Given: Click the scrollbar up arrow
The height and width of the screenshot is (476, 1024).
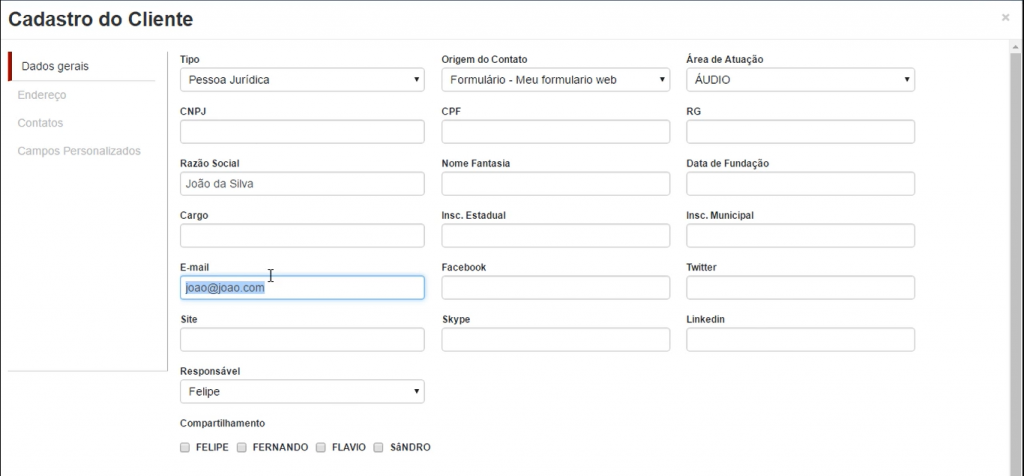Looking at the screenshot, I should 1016,46.
